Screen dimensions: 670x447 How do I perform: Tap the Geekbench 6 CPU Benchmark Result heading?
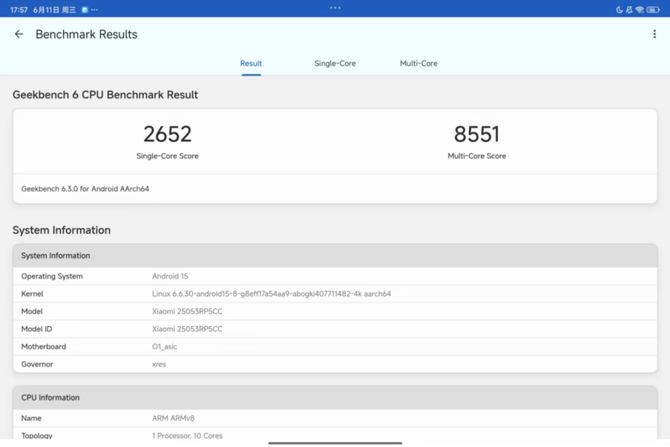[x=105, y=95]
